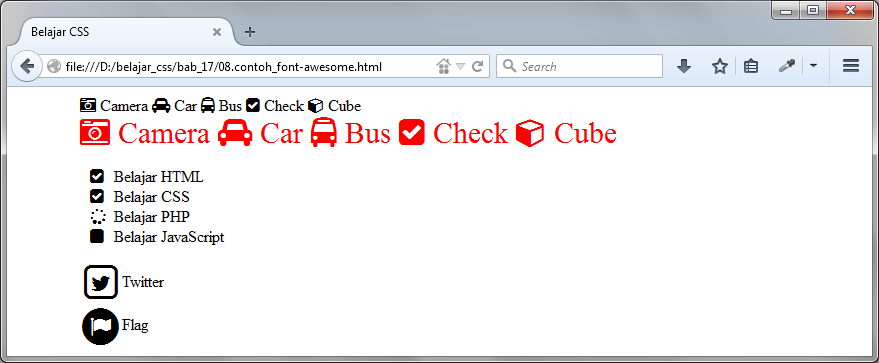Click the large red camera icon

click(95, 132)
